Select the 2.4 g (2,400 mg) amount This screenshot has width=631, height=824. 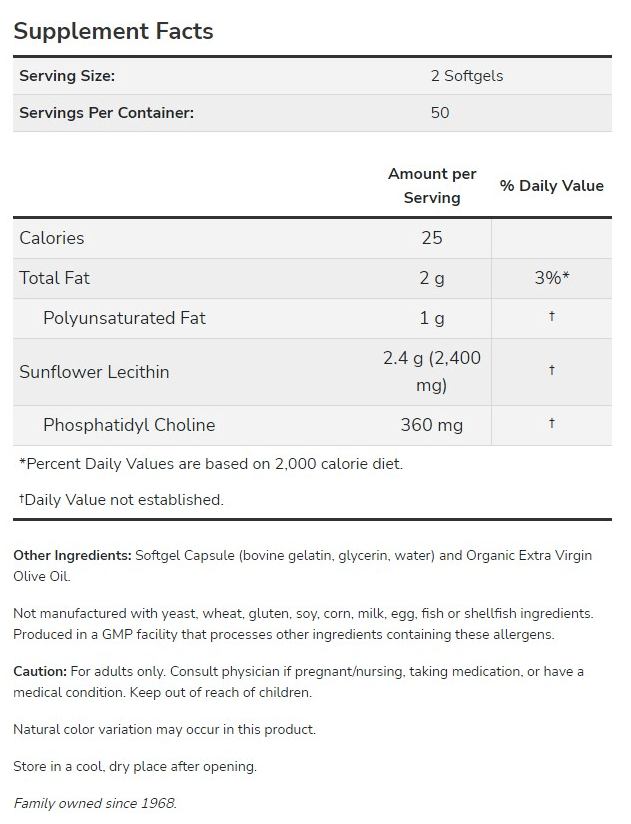tap(432, 372)
